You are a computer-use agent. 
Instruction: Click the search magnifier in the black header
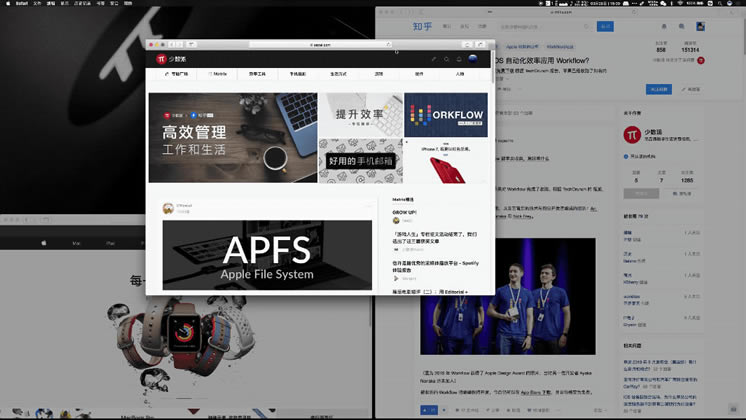(446, 59)
